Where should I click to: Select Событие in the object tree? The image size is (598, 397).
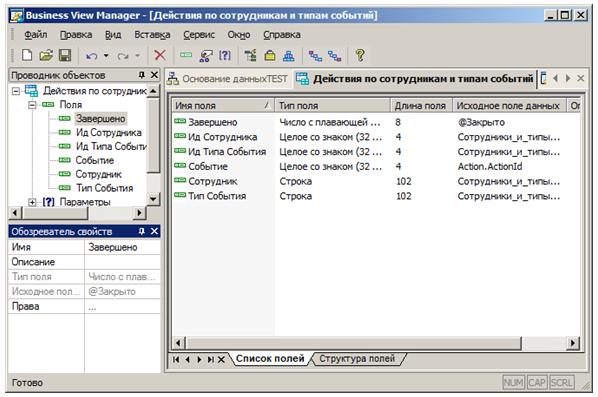pyautogui.click(x=95, y=160)
